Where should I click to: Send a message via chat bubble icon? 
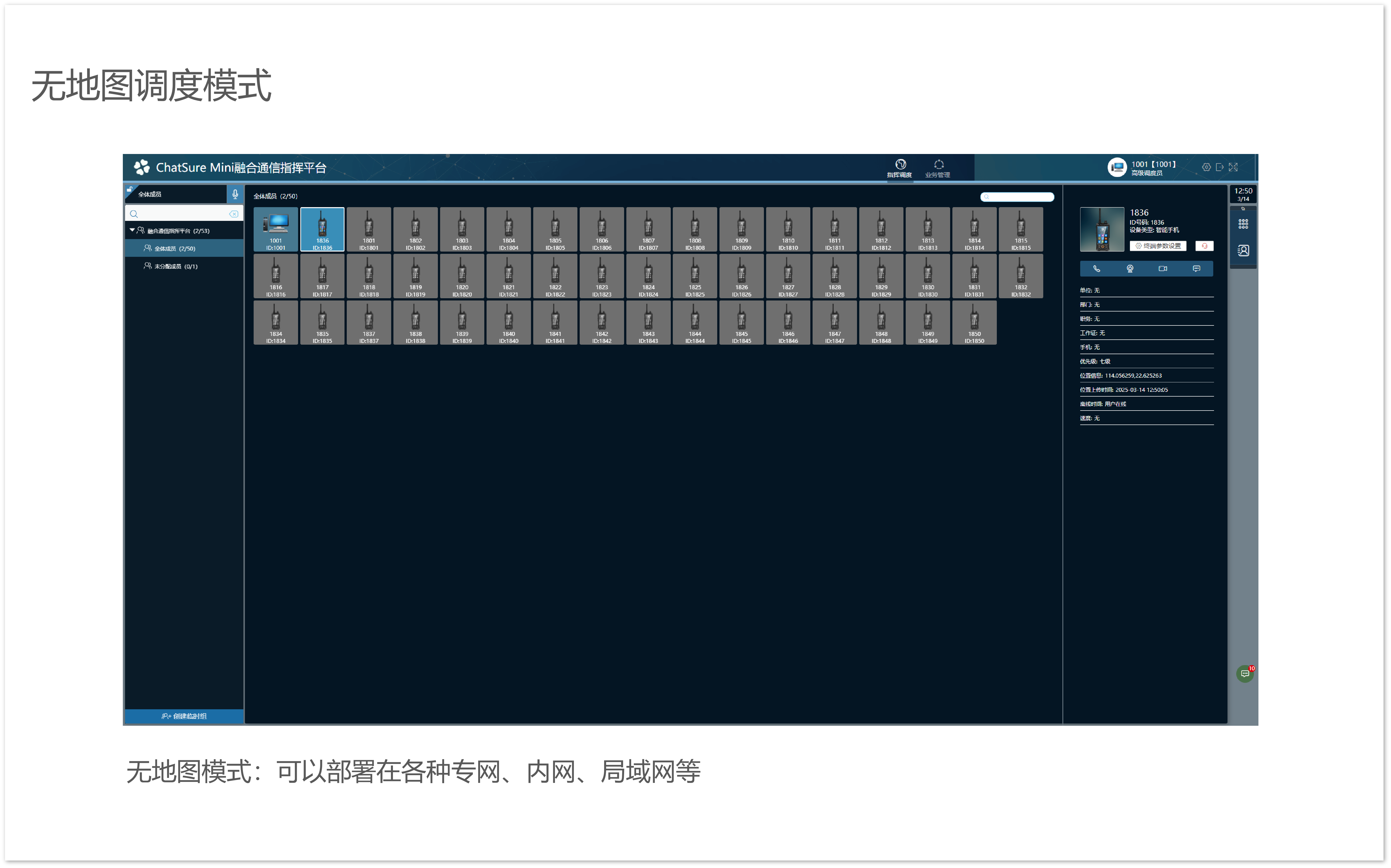pos(1196,269)
